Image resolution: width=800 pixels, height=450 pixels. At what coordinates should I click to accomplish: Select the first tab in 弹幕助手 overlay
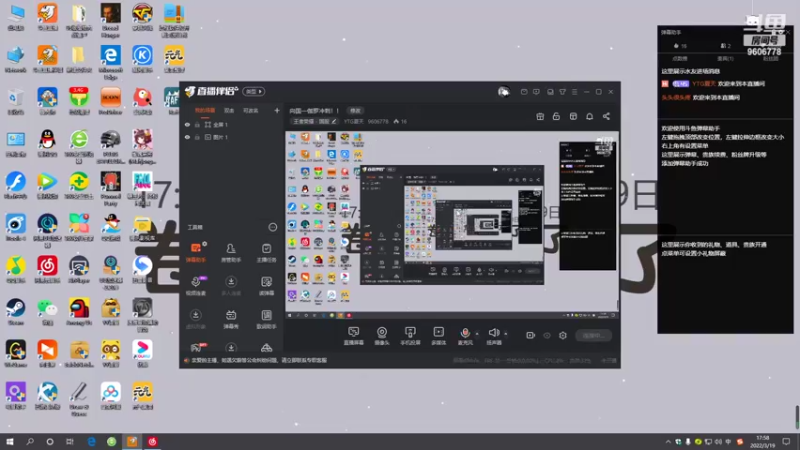680,59
